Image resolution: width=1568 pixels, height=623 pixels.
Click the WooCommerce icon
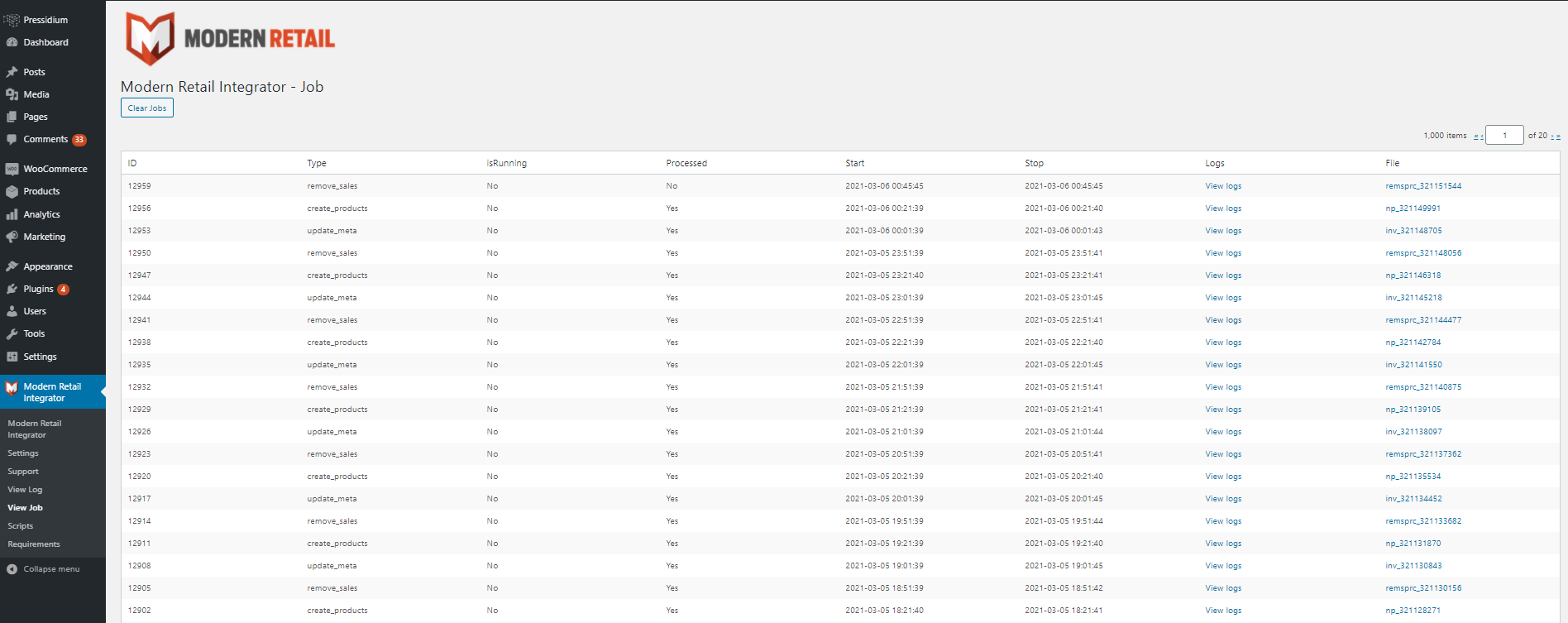pyautogui.click(x=12, y=169)
